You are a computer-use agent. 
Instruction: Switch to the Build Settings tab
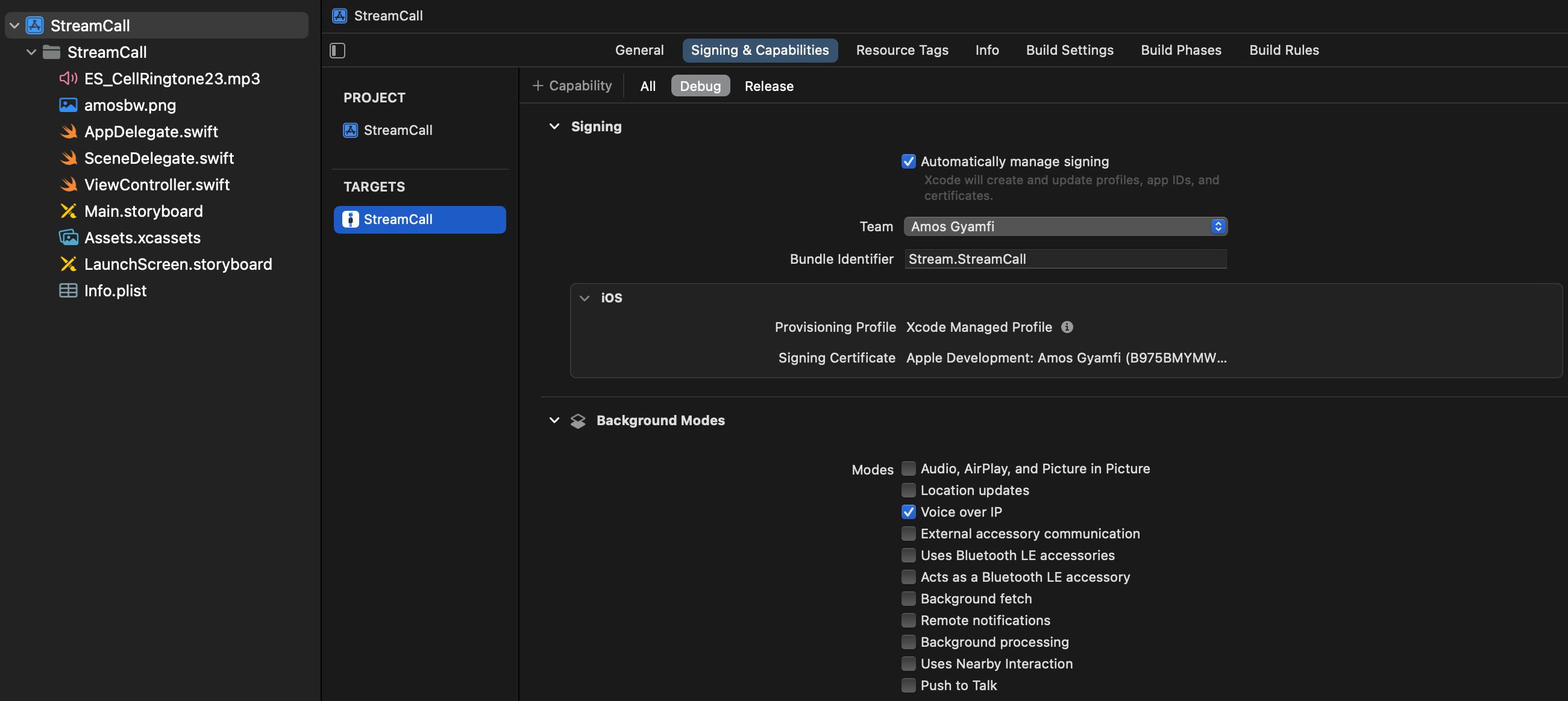point(1069,50)
